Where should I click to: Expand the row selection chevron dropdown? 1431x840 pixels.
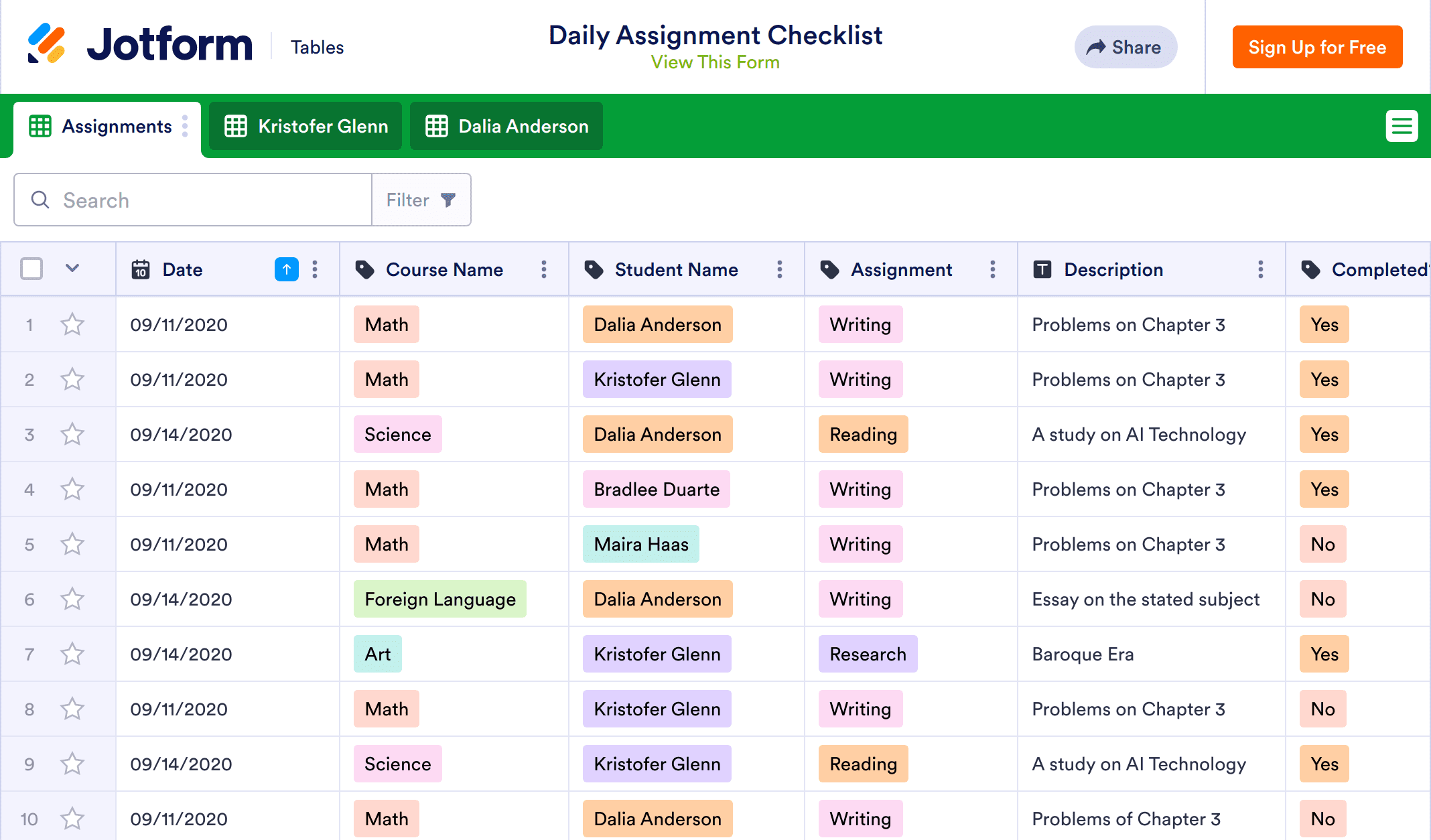click(x=72, y=269)
